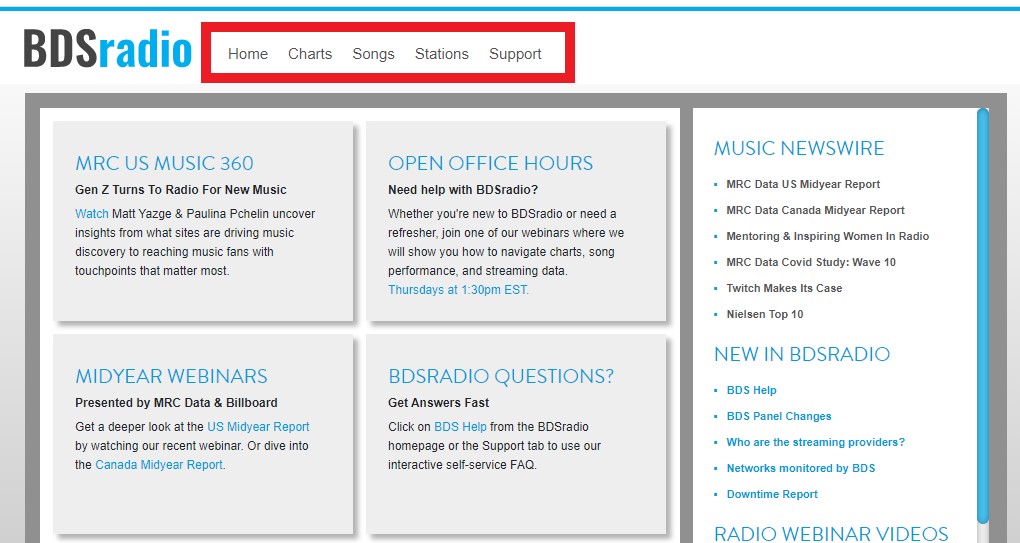Click the RADIO WEBINAR VIDEOS heading
Screen dimensions: 1020x543
(x=831, y=533)
